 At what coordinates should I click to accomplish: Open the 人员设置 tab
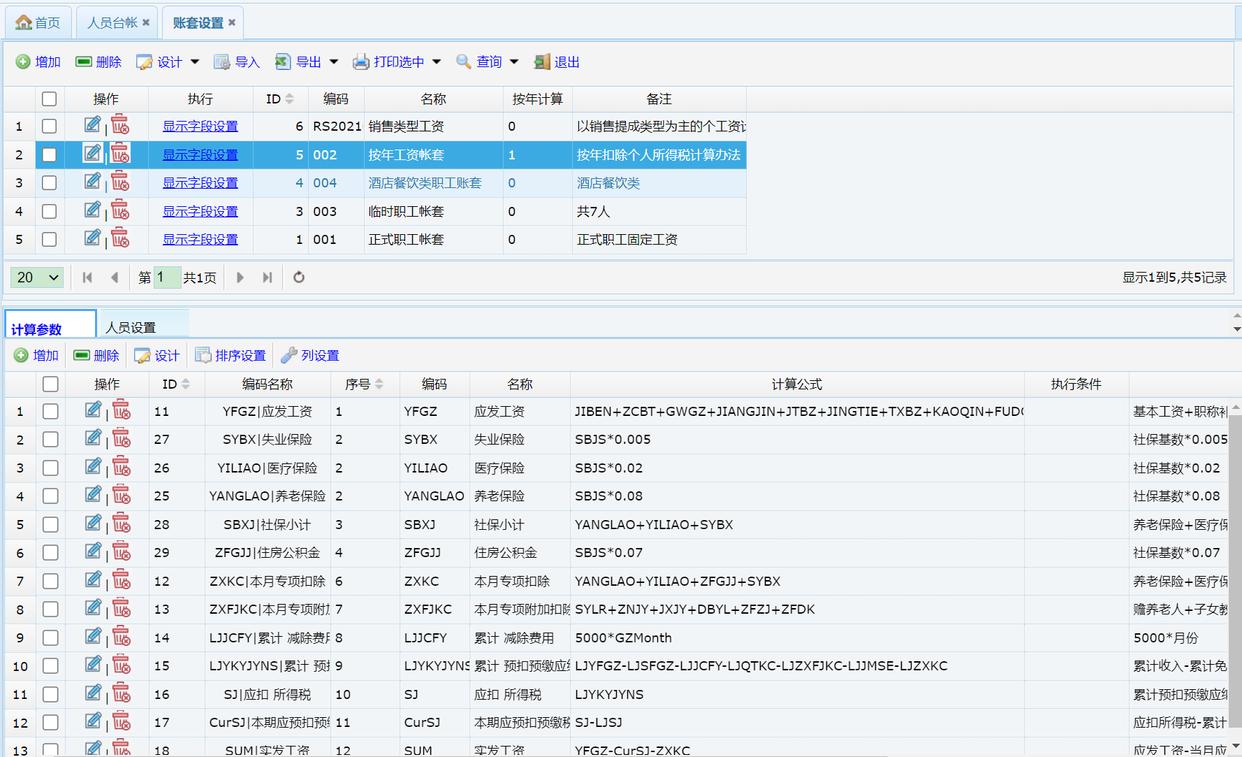coord(131,327)
